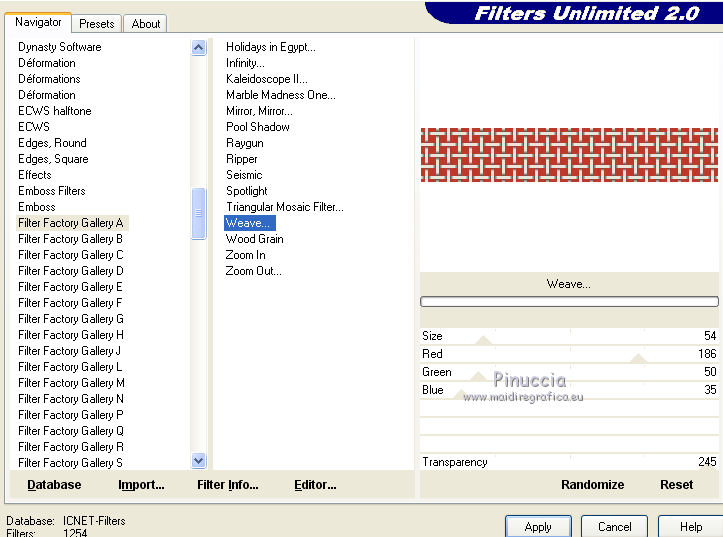Click the category list scroll down arrow
The height and width of the screenshot is (537, 723).
[x=199, y=460]
